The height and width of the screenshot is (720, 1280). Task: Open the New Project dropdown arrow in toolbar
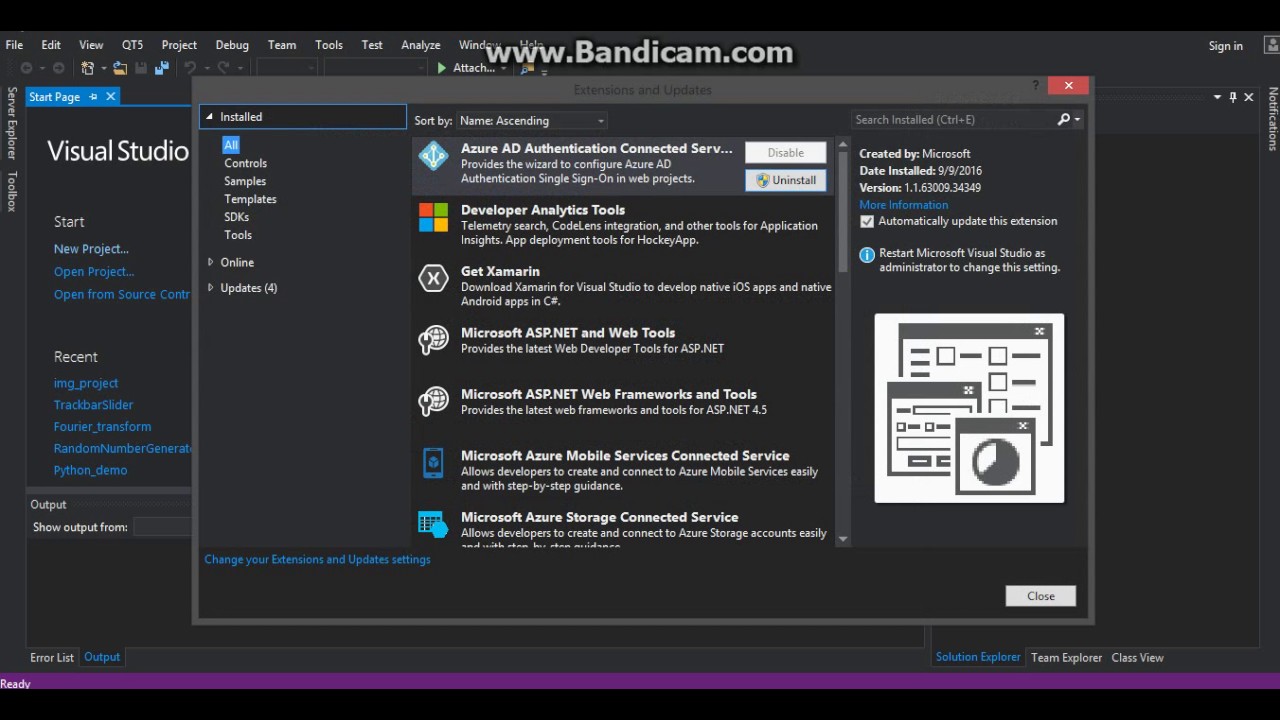click(x=102, y=68)
